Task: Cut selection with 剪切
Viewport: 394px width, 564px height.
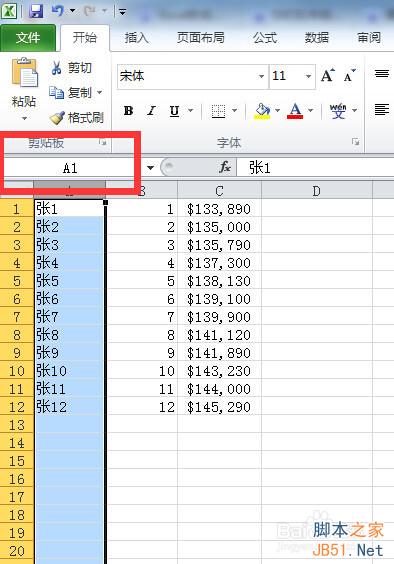Action: [71, 68]
